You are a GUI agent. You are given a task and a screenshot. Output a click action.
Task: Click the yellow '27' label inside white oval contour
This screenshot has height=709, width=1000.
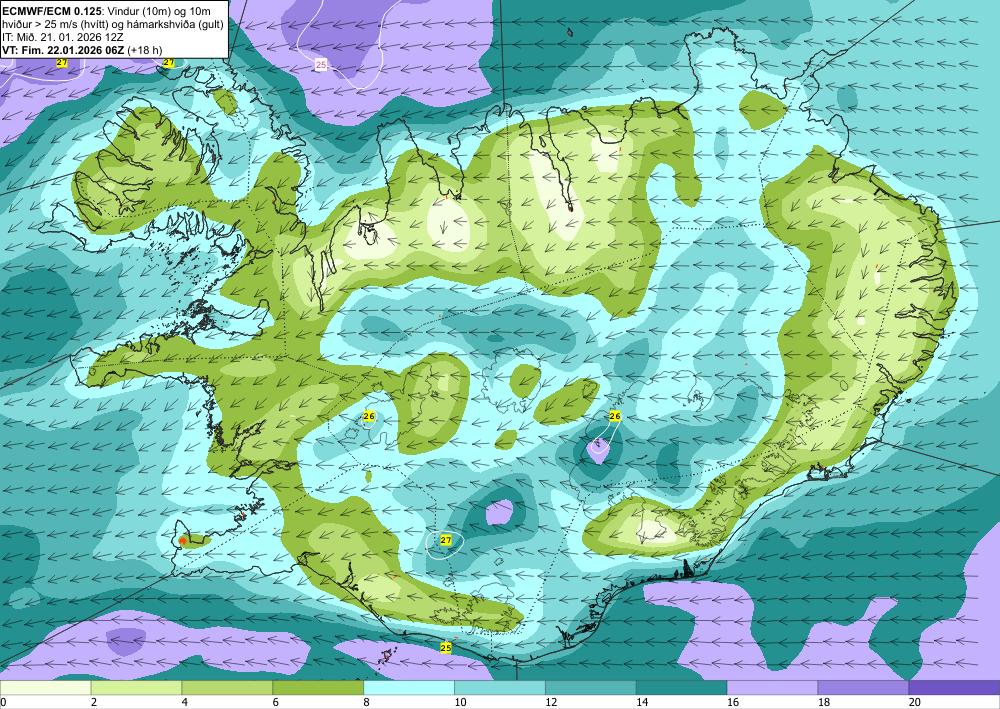[446, 540]
